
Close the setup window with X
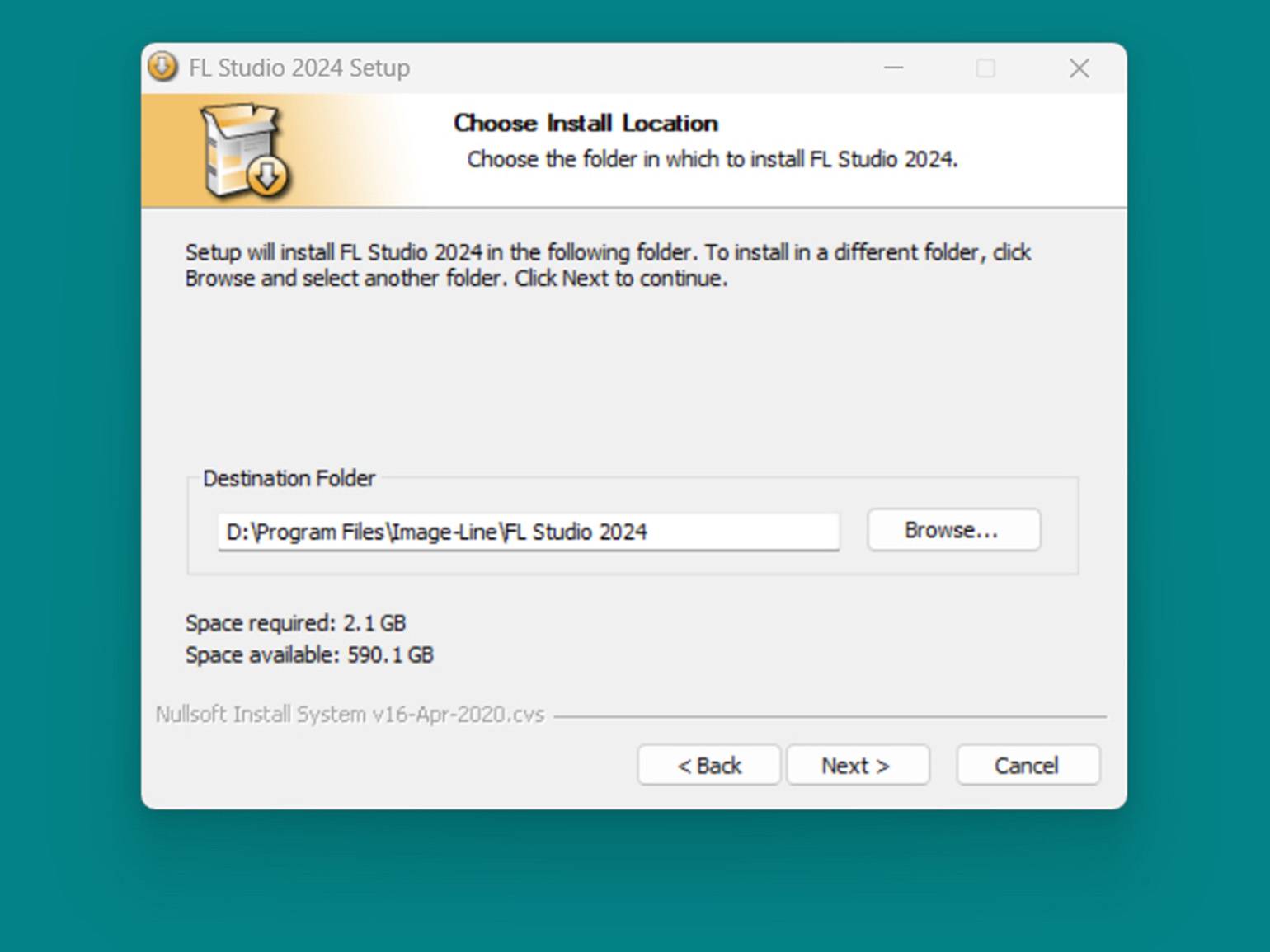click(1079, 68)
